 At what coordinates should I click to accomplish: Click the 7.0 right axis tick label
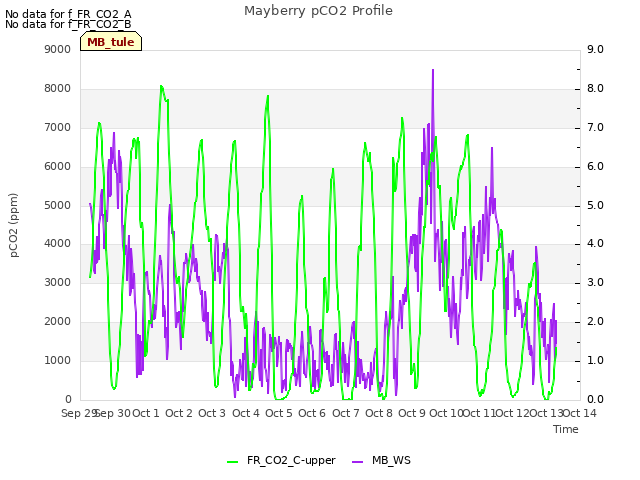pyautogui.click(x=595, y=127)
